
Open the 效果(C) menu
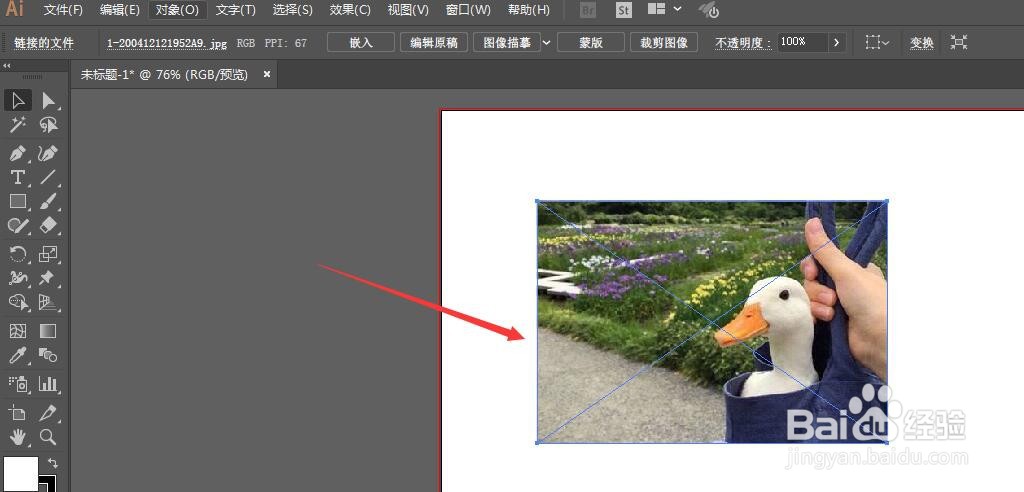pos(350,10)
